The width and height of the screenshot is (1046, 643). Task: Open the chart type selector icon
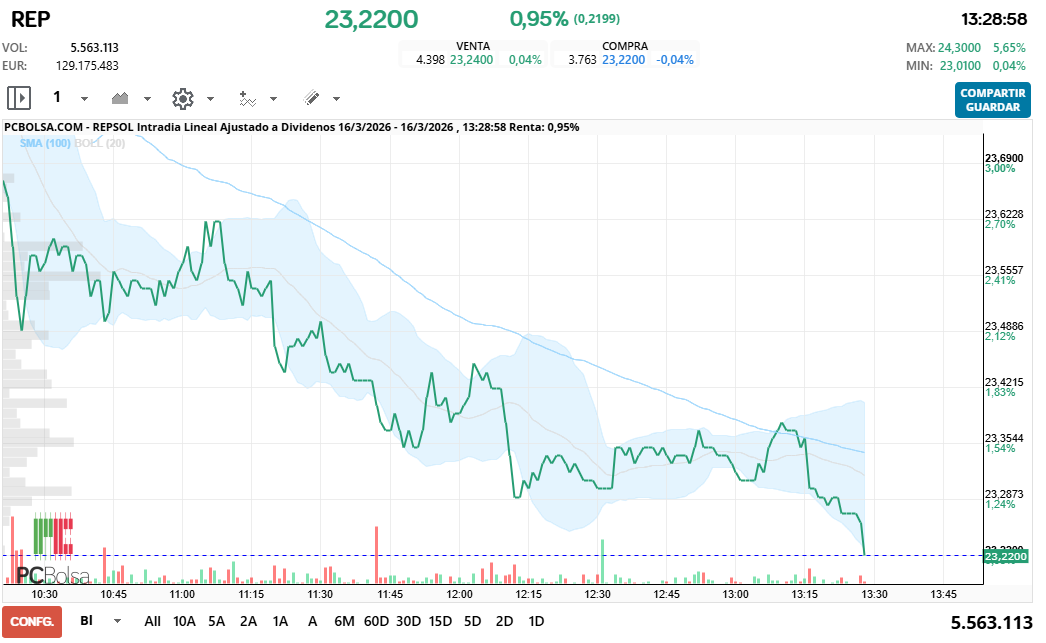pos(118,97)
